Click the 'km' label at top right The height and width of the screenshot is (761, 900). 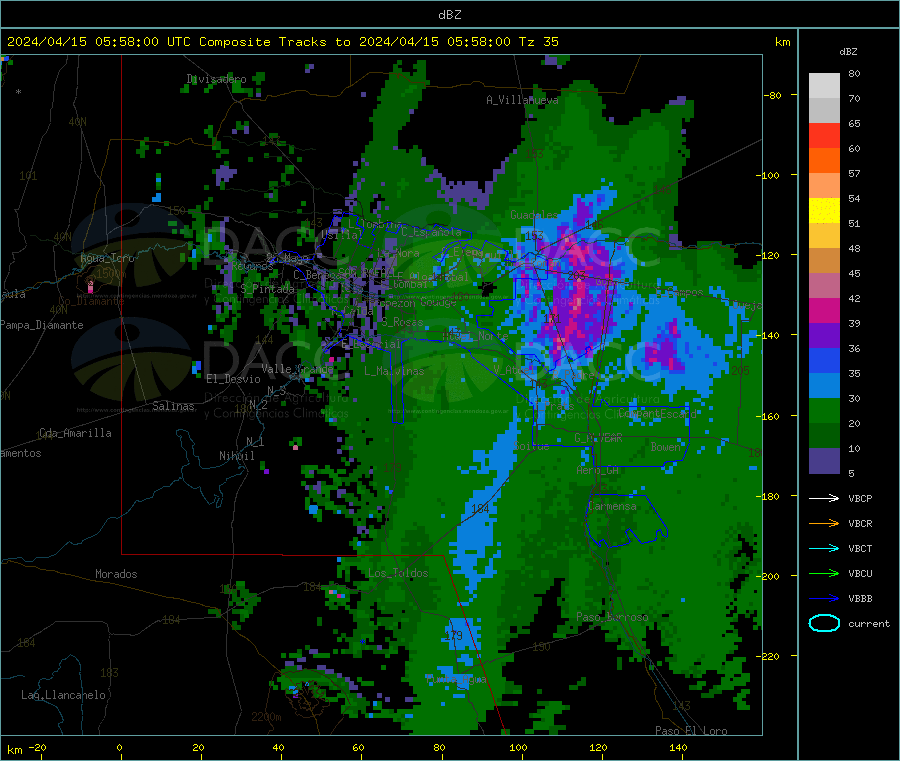782,42
